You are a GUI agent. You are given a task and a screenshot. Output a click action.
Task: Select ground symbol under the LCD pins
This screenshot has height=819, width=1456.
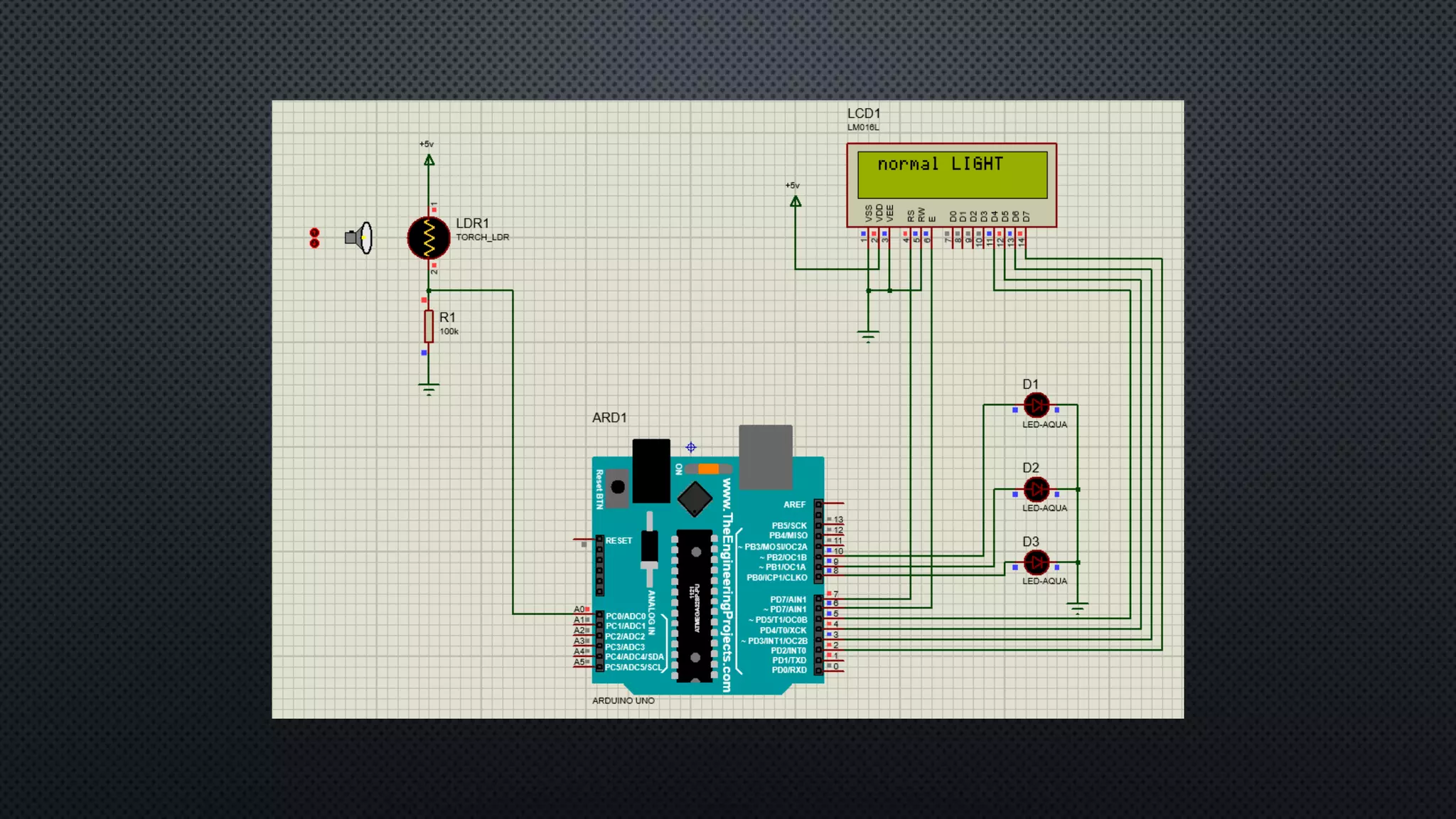(x=868, y=335)
